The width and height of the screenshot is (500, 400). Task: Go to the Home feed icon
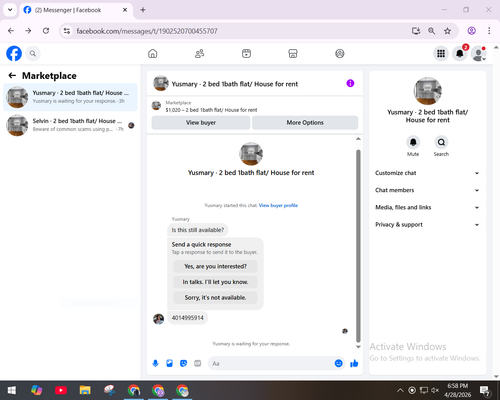pyautogui.click(x=153, y=53)
